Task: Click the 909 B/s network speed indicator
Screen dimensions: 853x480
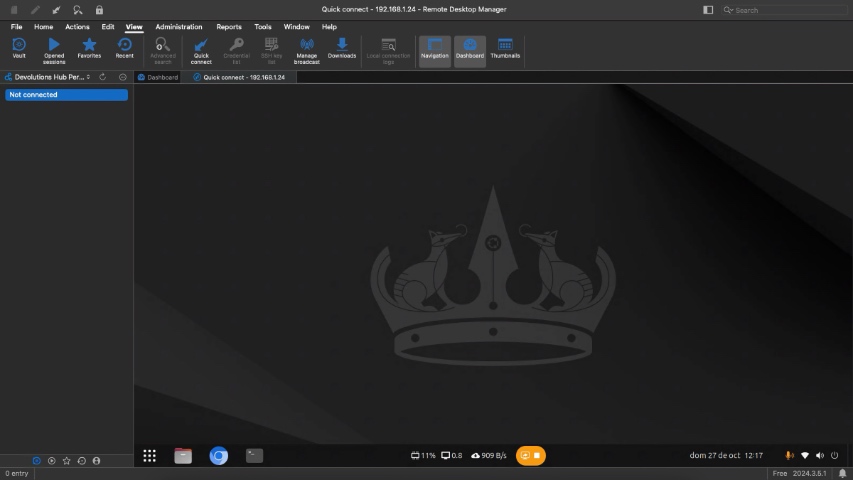Action: (x=489, y=456)
